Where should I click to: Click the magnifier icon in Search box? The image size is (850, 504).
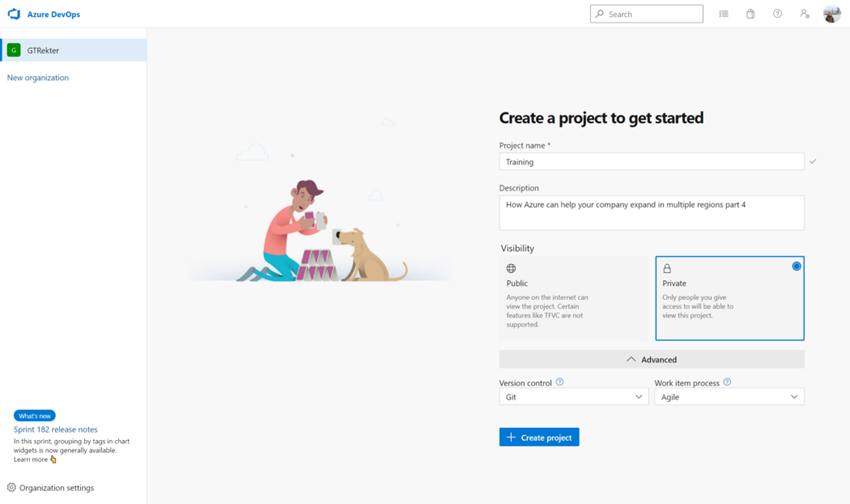click(600, 14)
